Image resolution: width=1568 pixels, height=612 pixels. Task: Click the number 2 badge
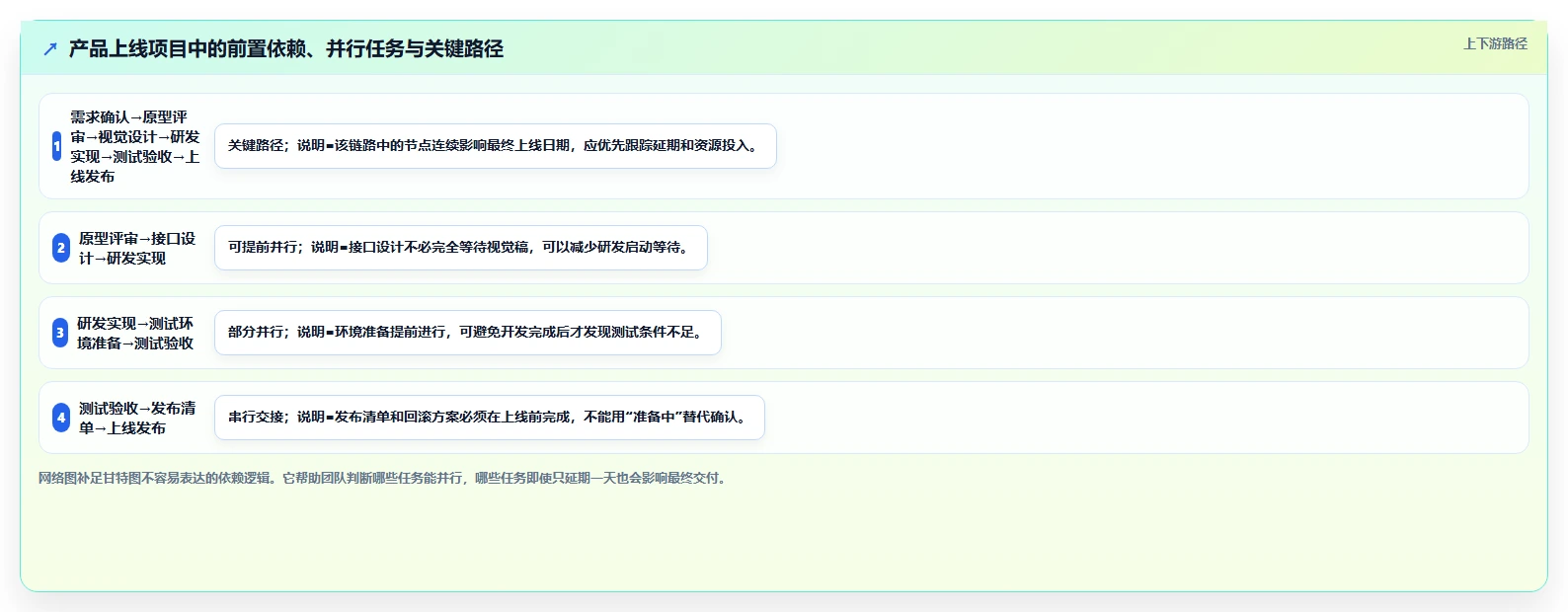coord(61,248)
